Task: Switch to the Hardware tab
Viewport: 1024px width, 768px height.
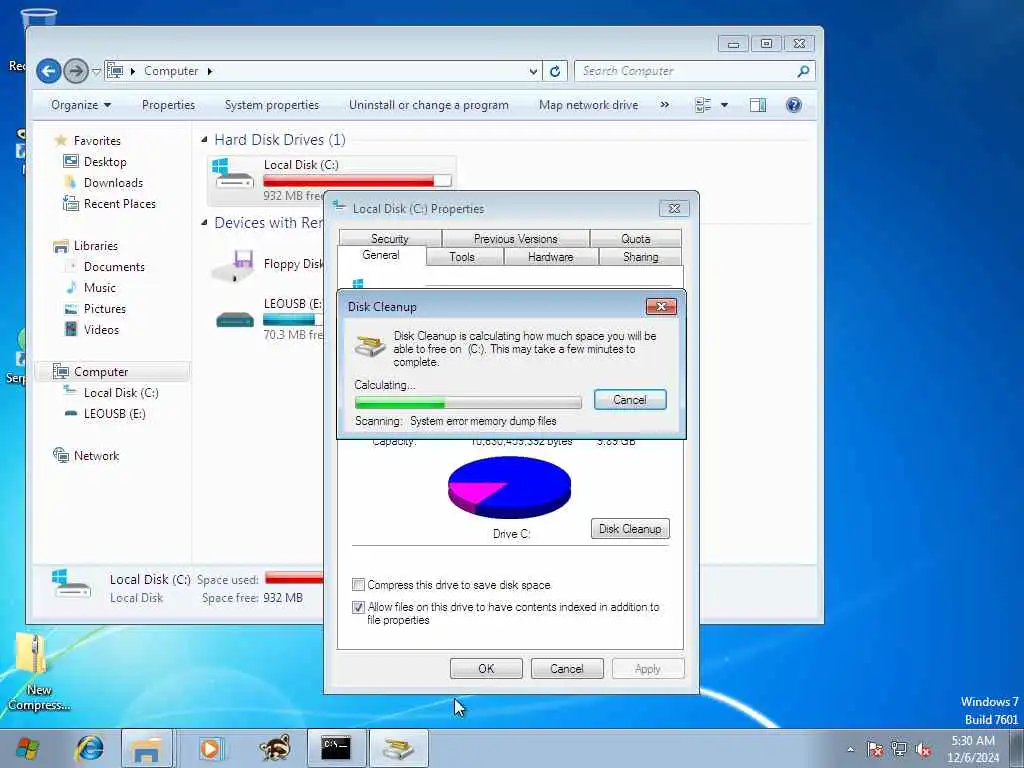Action: click(551, 257)
